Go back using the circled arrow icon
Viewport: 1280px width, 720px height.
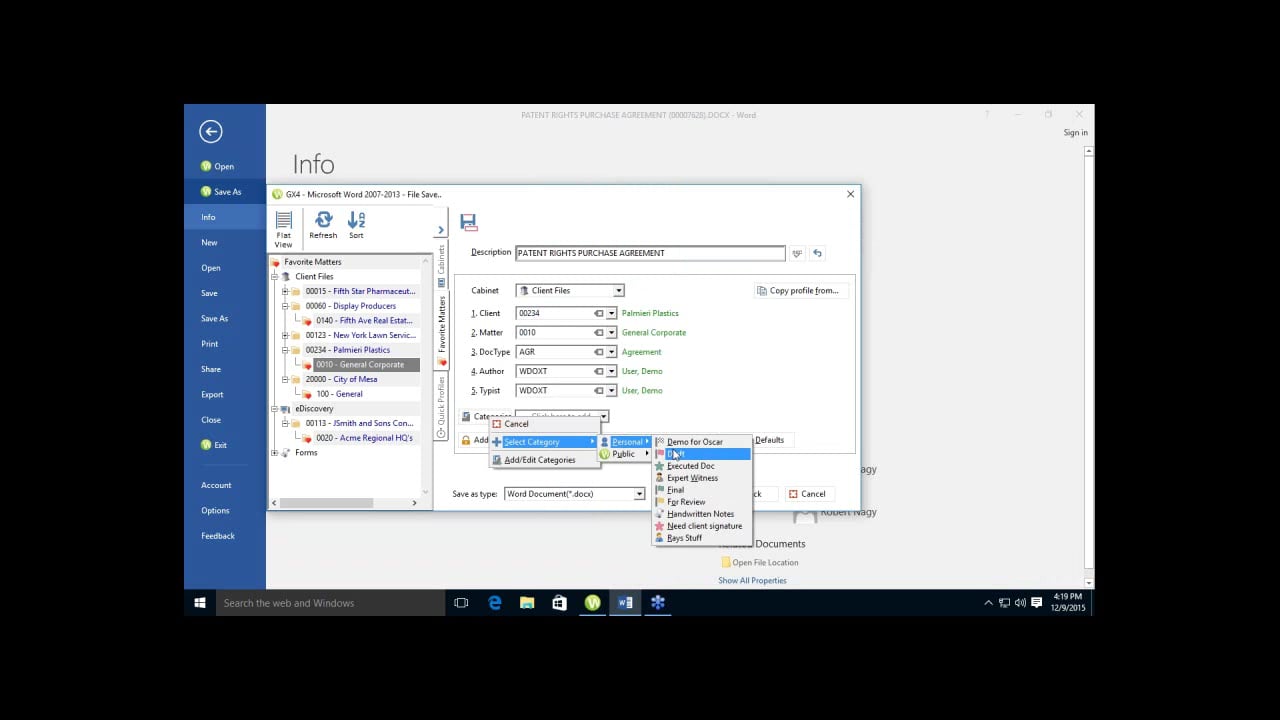point(210,131)
